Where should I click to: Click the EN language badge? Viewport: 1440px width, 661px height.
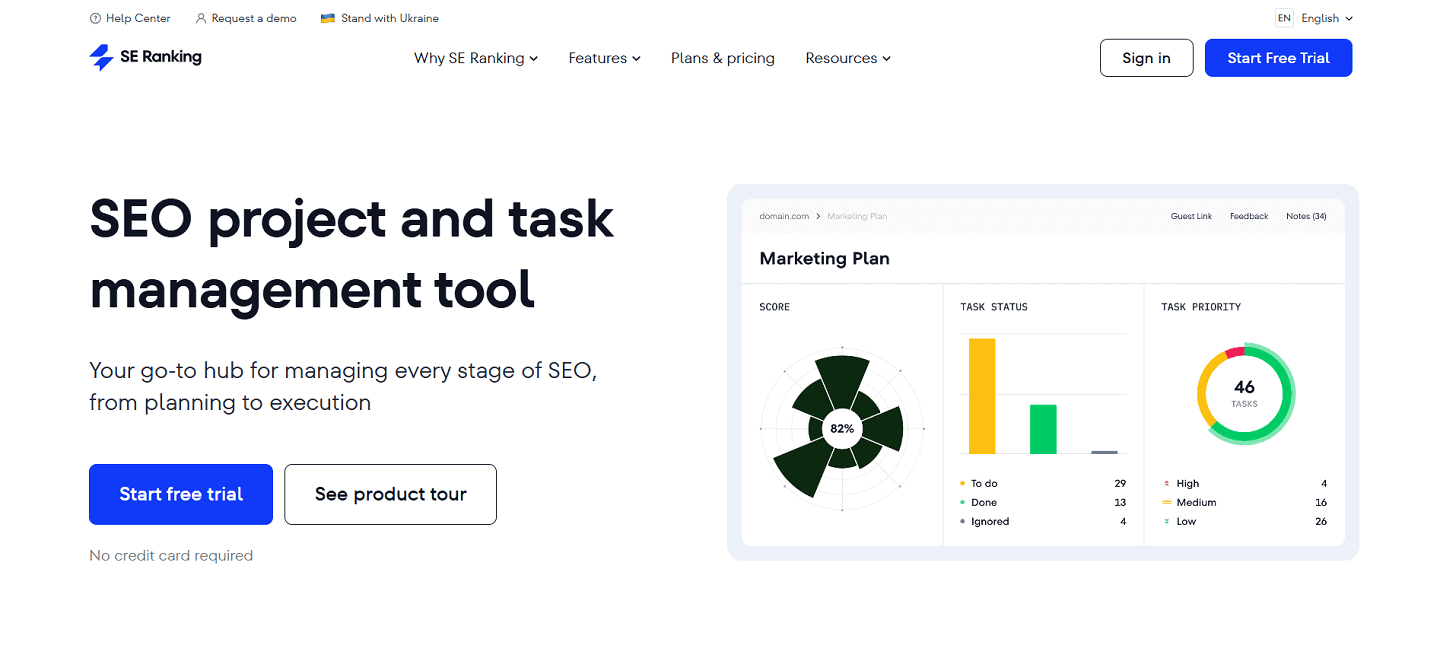tap(1283, 17)
